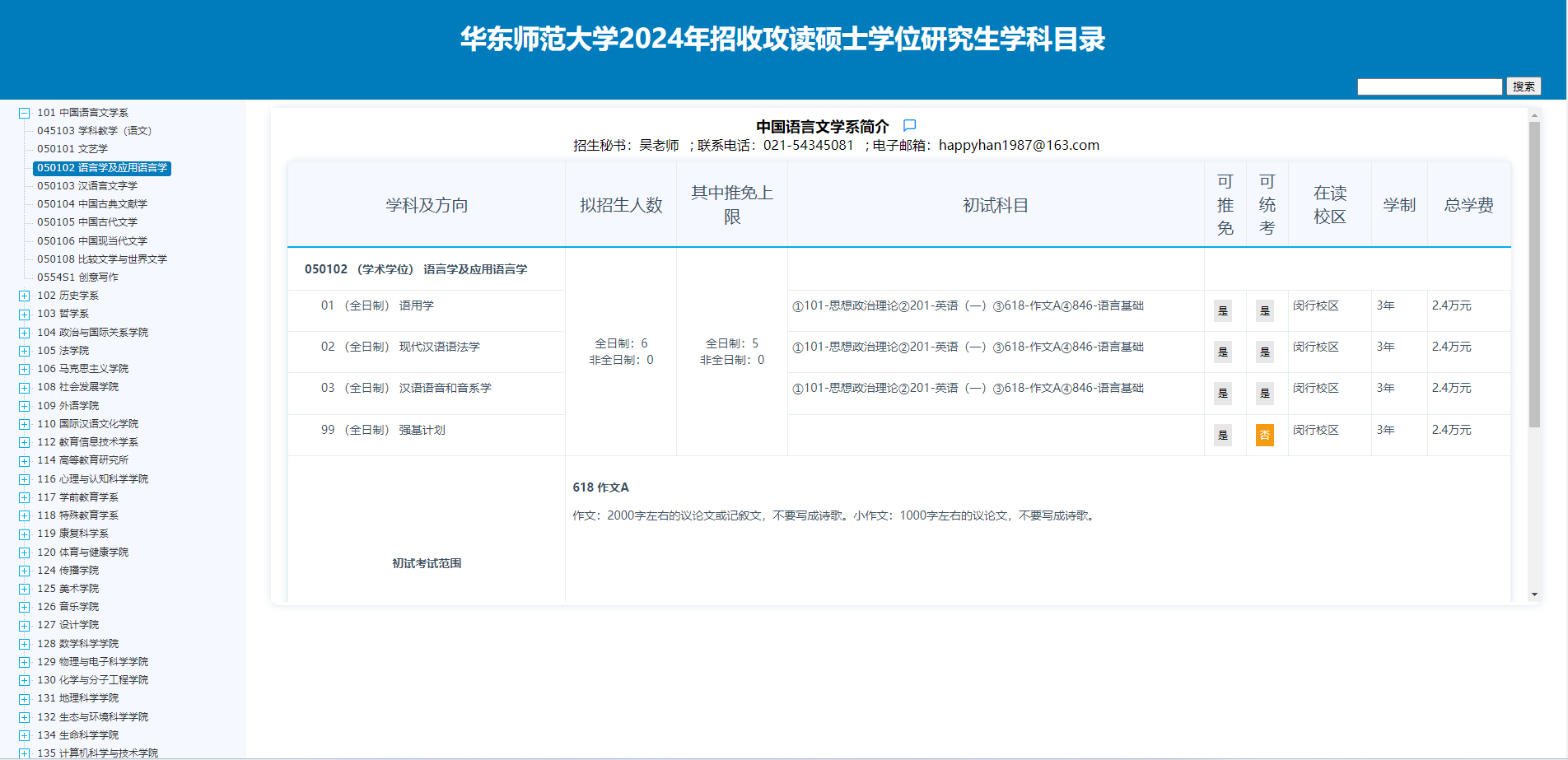Expand the 114 高等教育研究所 node
Image resolution: width=1568 pixels, height=760 pixels.
tap(25, 461)
